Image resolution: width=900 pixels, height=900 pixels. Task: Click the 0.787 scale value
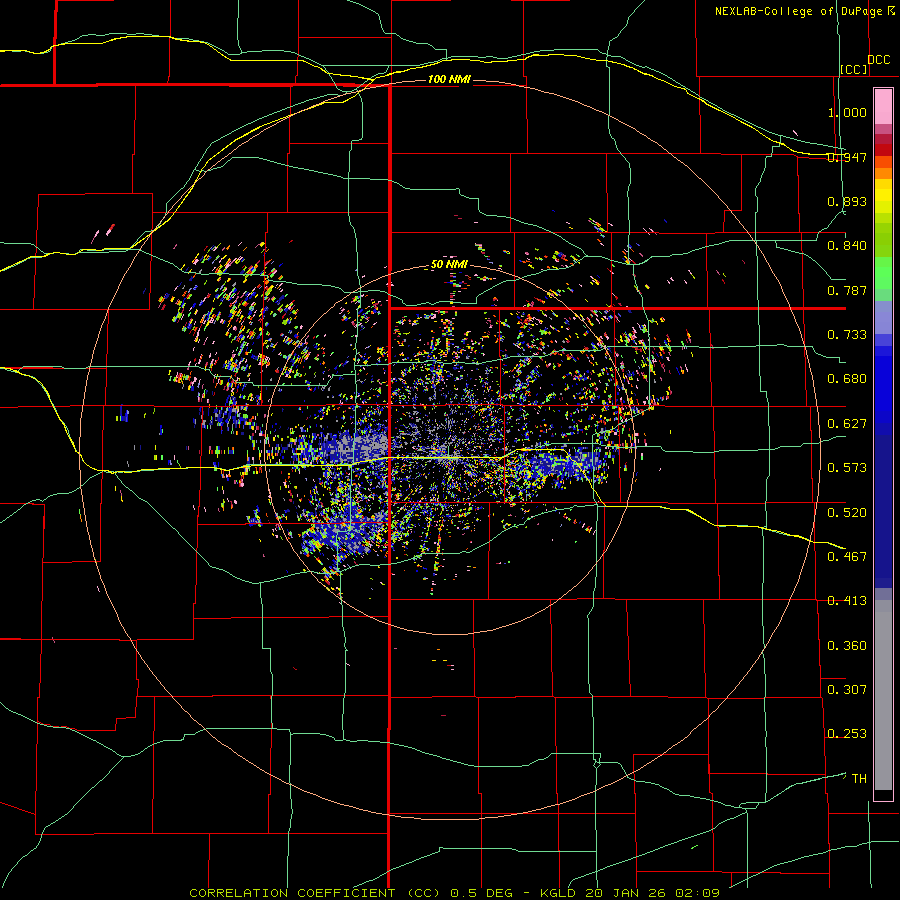[x=847, y=290]
